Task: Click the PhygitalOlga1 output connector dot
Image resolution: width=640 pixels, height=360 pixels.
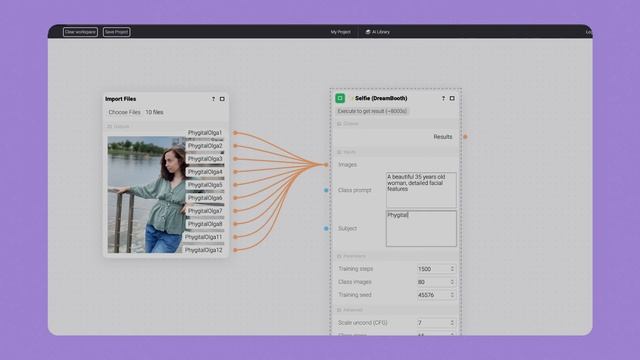Action: coord(235,133)
